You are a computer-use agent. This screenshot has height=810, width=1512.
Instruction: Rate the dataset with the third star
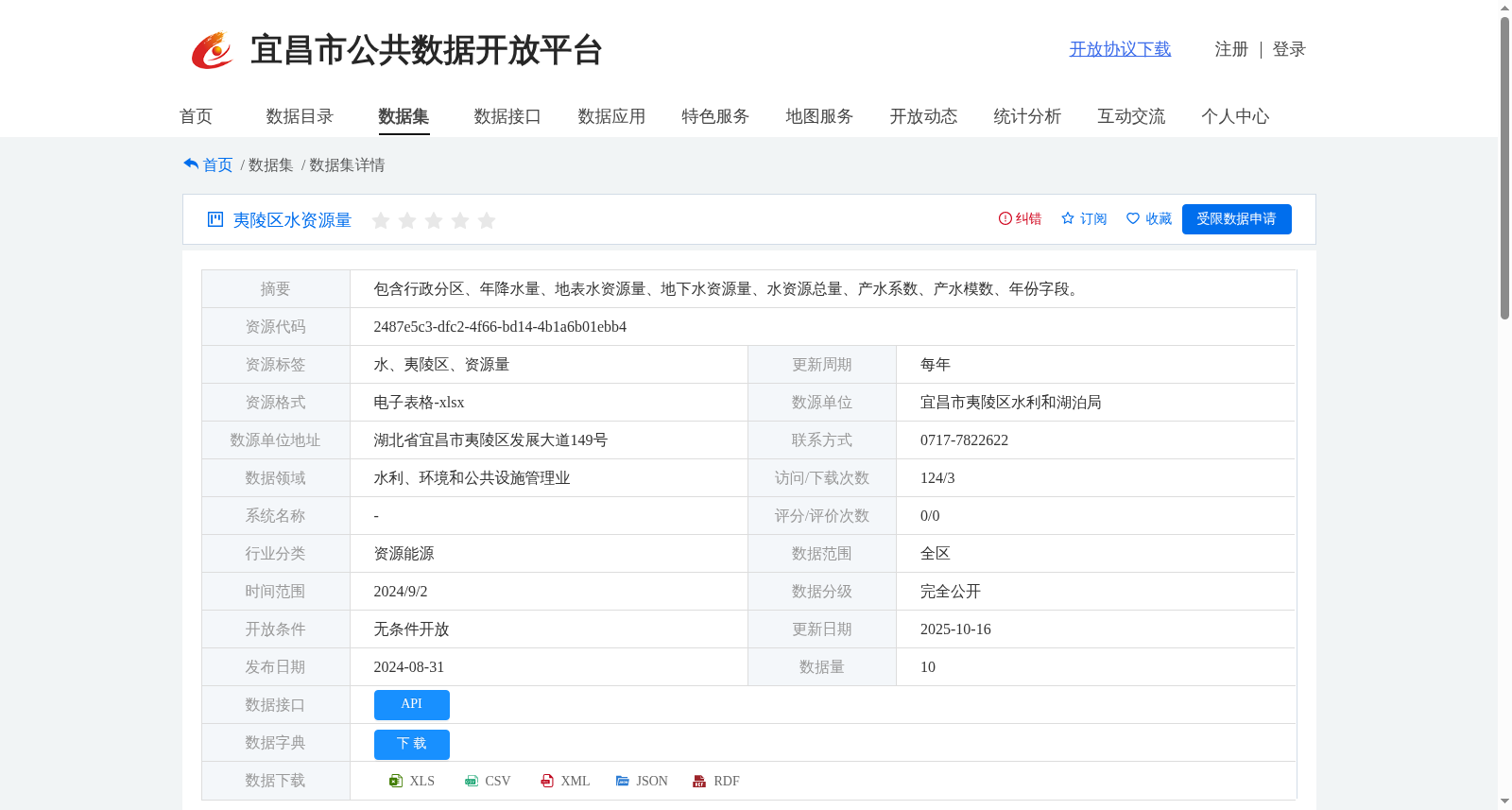tap(434, 220)
